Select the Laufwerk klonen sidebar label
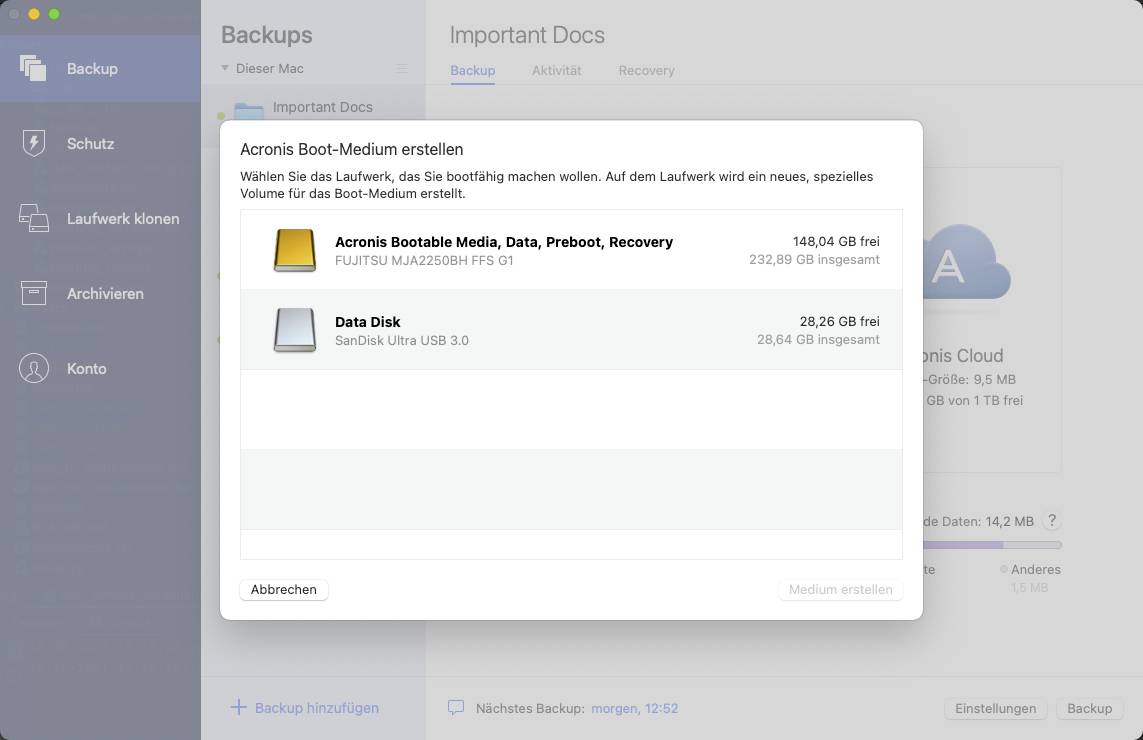The image size is (1143, 740). point(123,219)
